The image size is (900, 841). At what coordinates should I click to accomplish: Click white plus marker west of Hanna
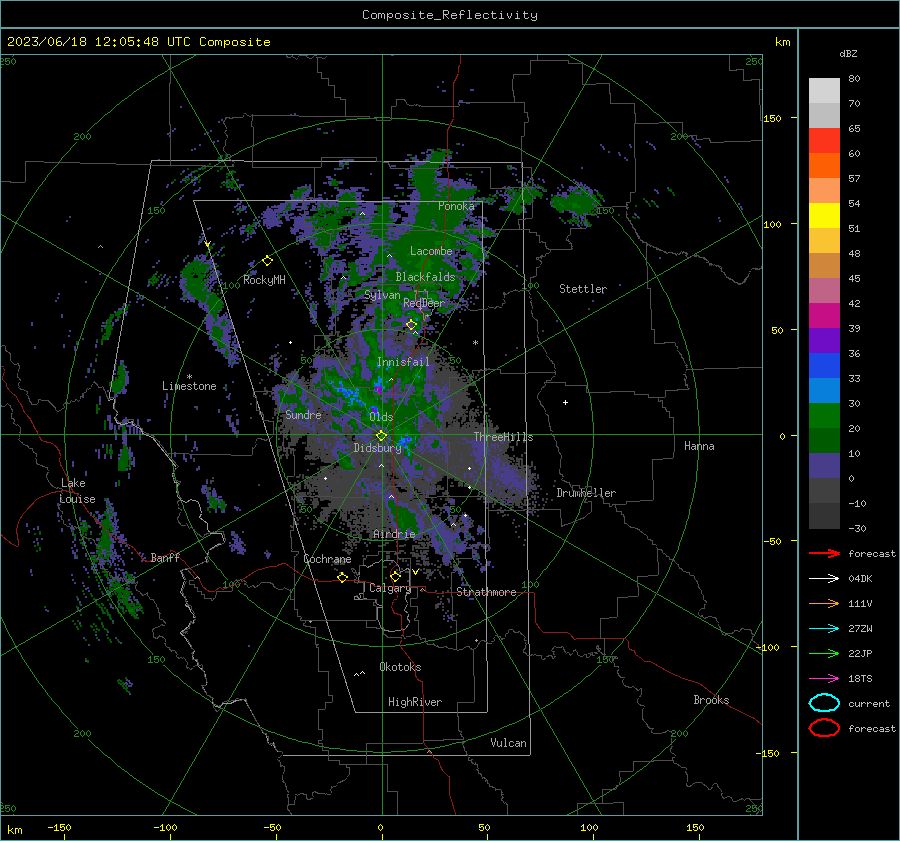coord(565,402)
